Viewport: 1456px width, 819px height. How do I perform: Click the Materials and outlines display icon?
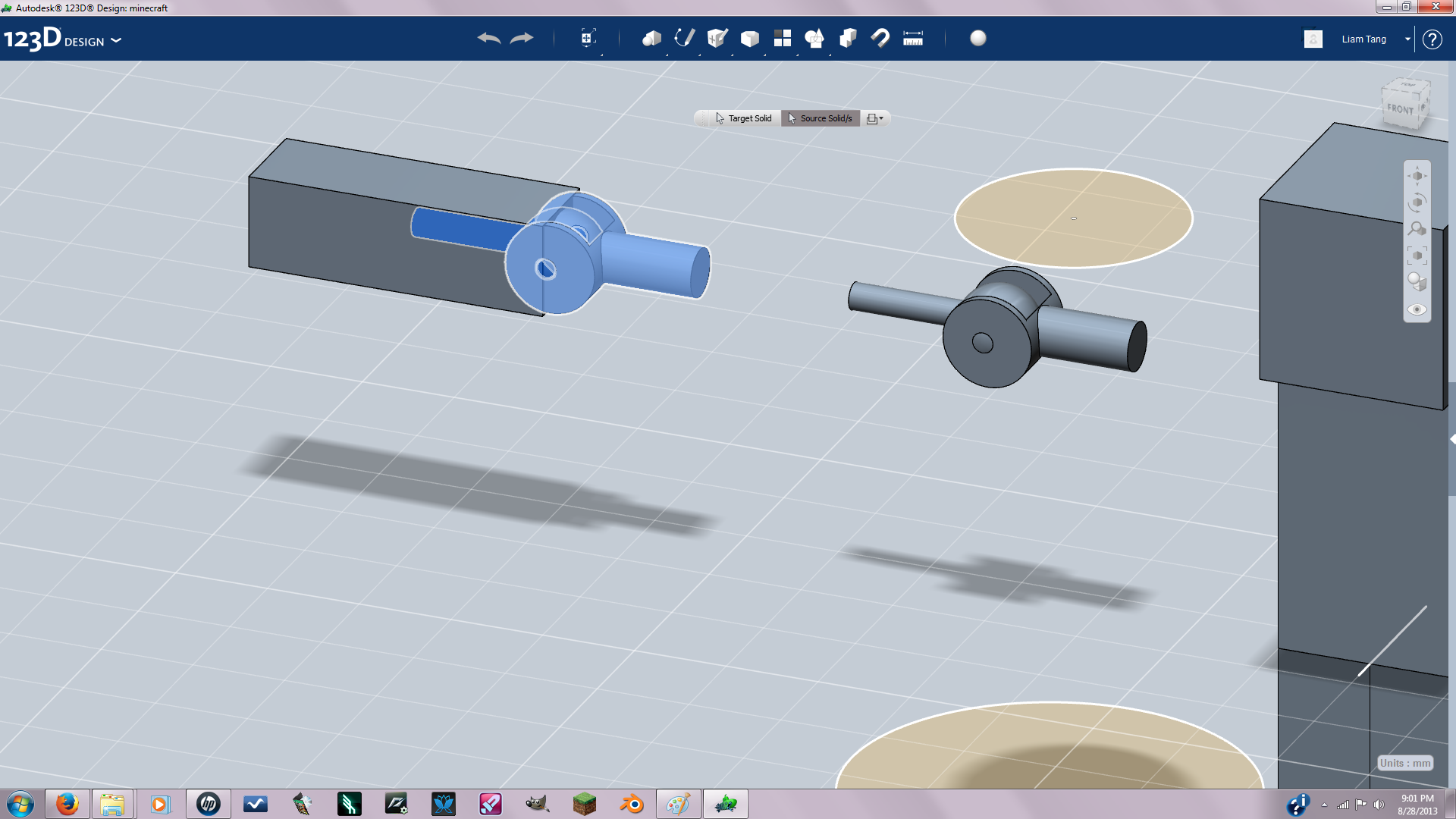click(1417, 282)
